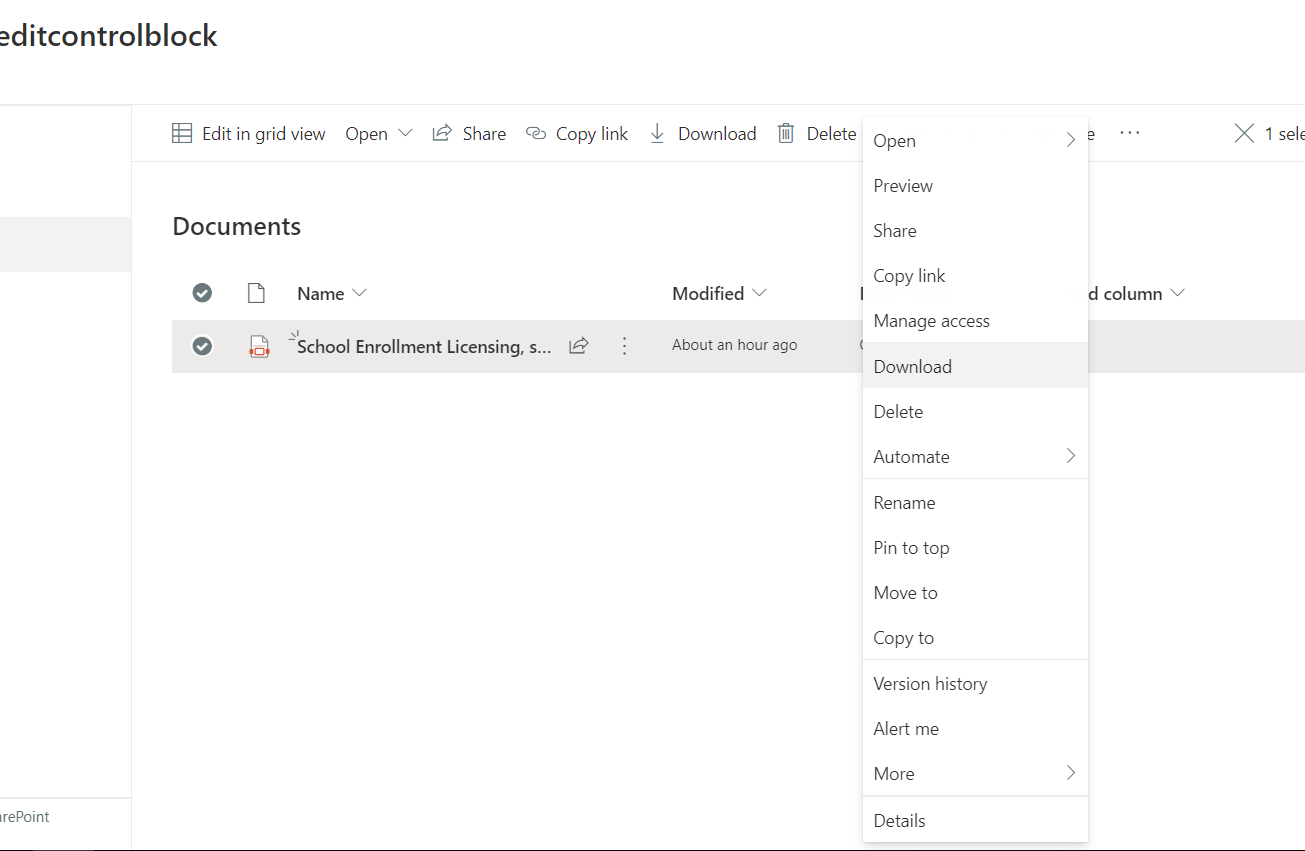This screenshot has height=851, width=1305.
Task: Click the Download arrow icon in the toolbar
Action: [x=658, y=133]
